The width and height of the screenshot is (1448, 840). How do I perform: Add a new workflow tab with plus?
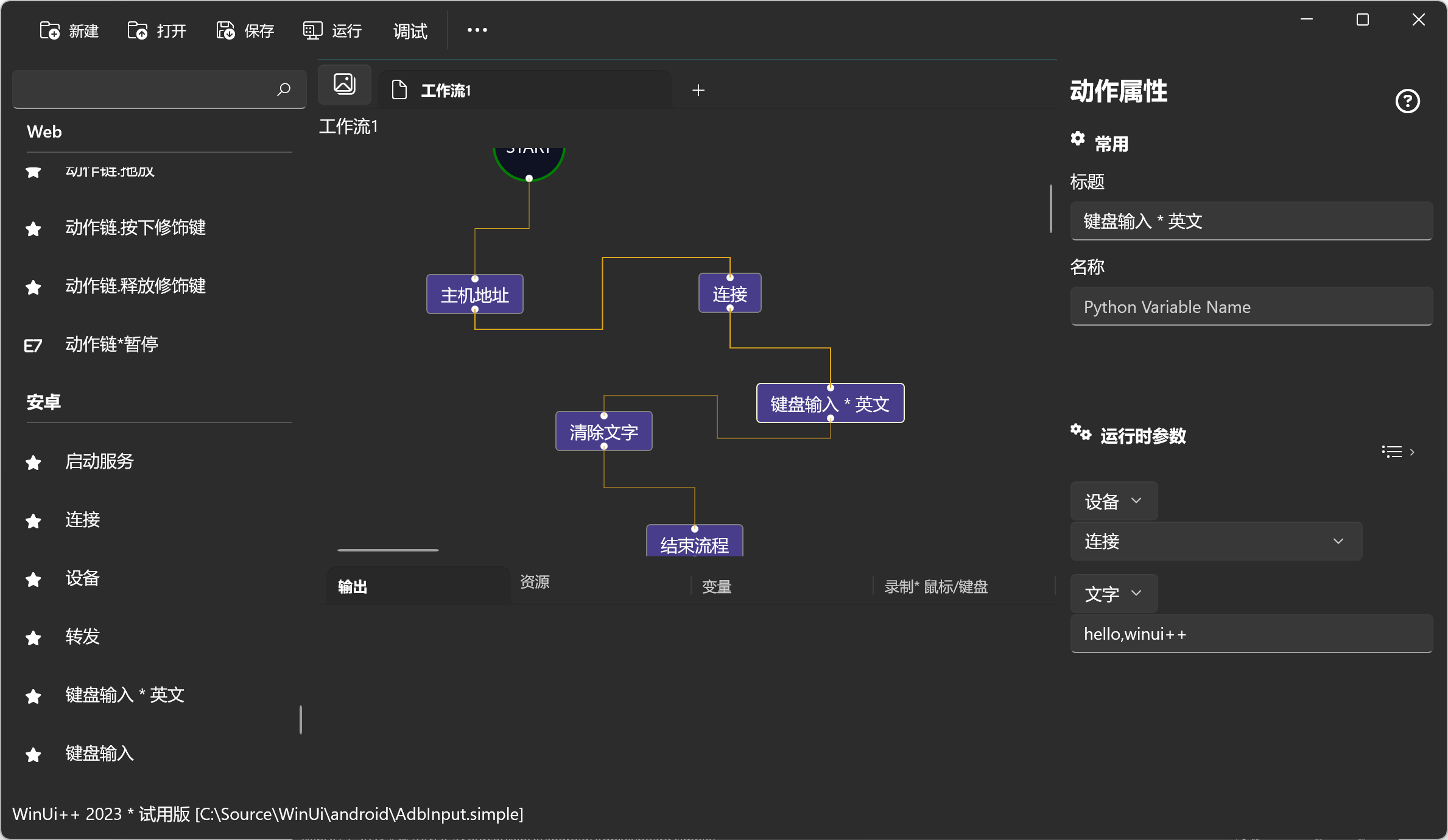click(x=698, y=90)
